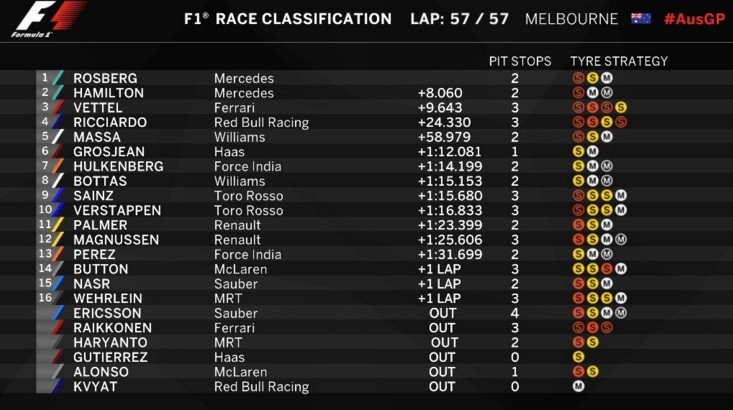Click Hamilton's +8.060 gap time
Screen dimensions: 733x410
click(x=441, y=93)
